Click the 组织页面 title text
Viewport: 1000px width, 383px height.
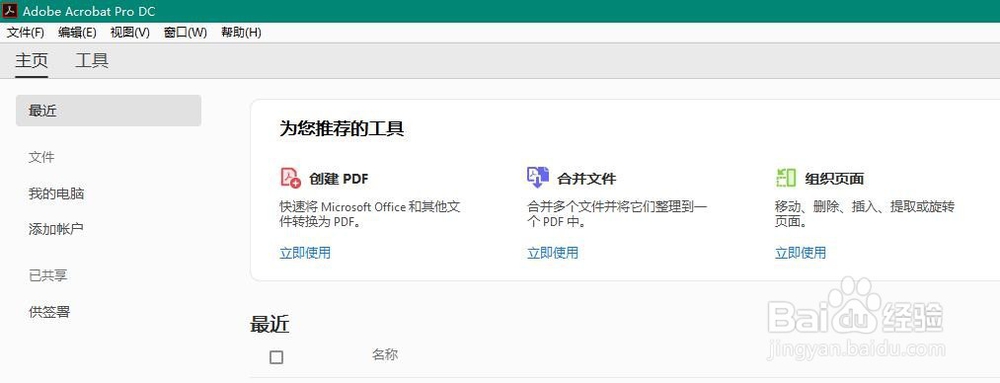coord(834,178)
